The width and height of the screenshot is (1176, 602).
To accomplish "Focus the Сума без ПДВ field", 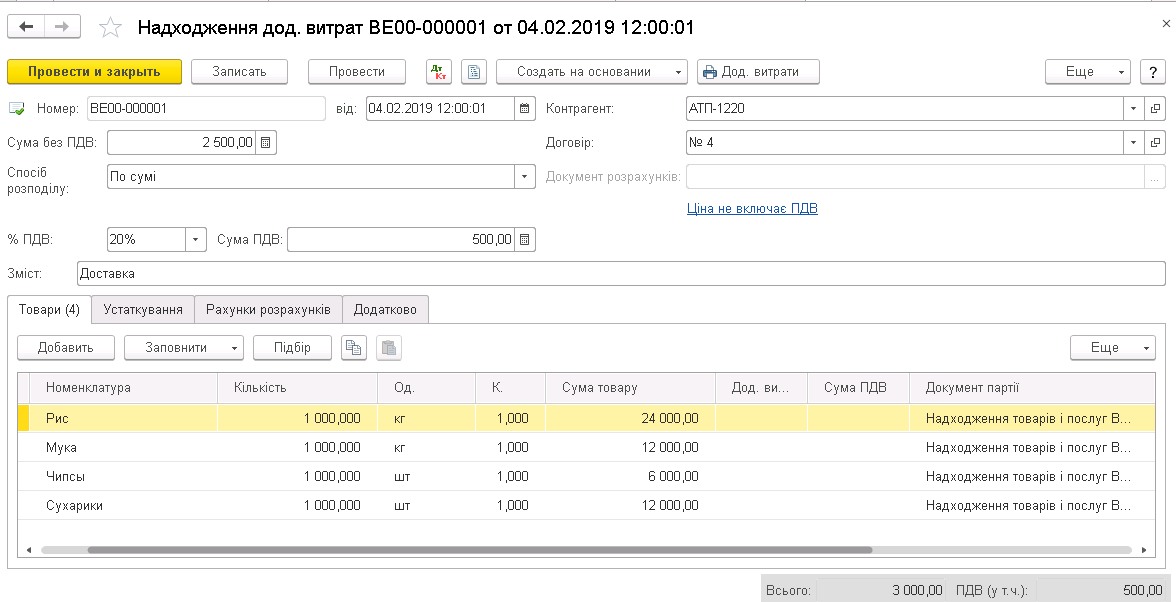I will [182, 142].
